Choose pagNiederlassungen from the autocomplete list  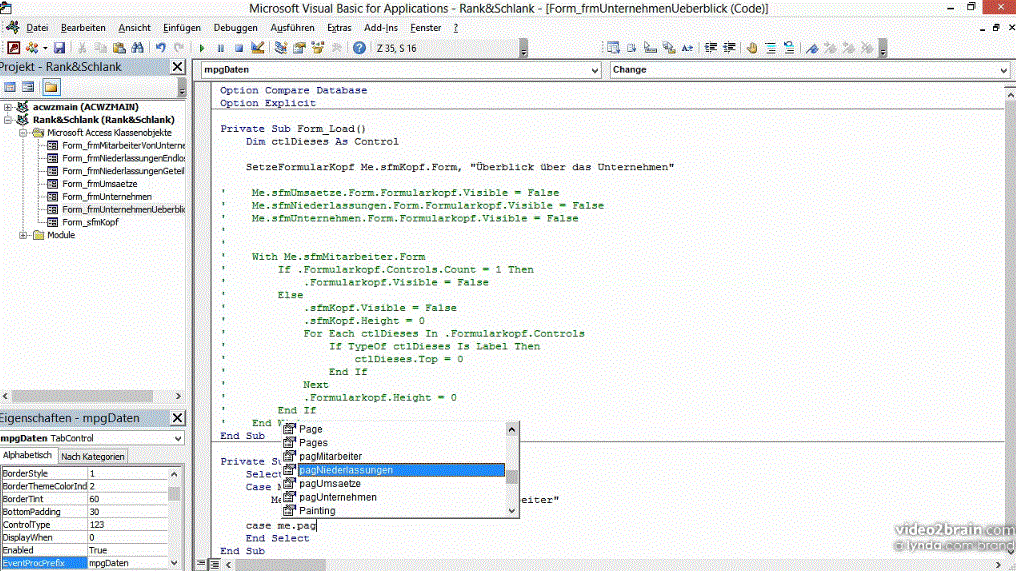point(393,470)
